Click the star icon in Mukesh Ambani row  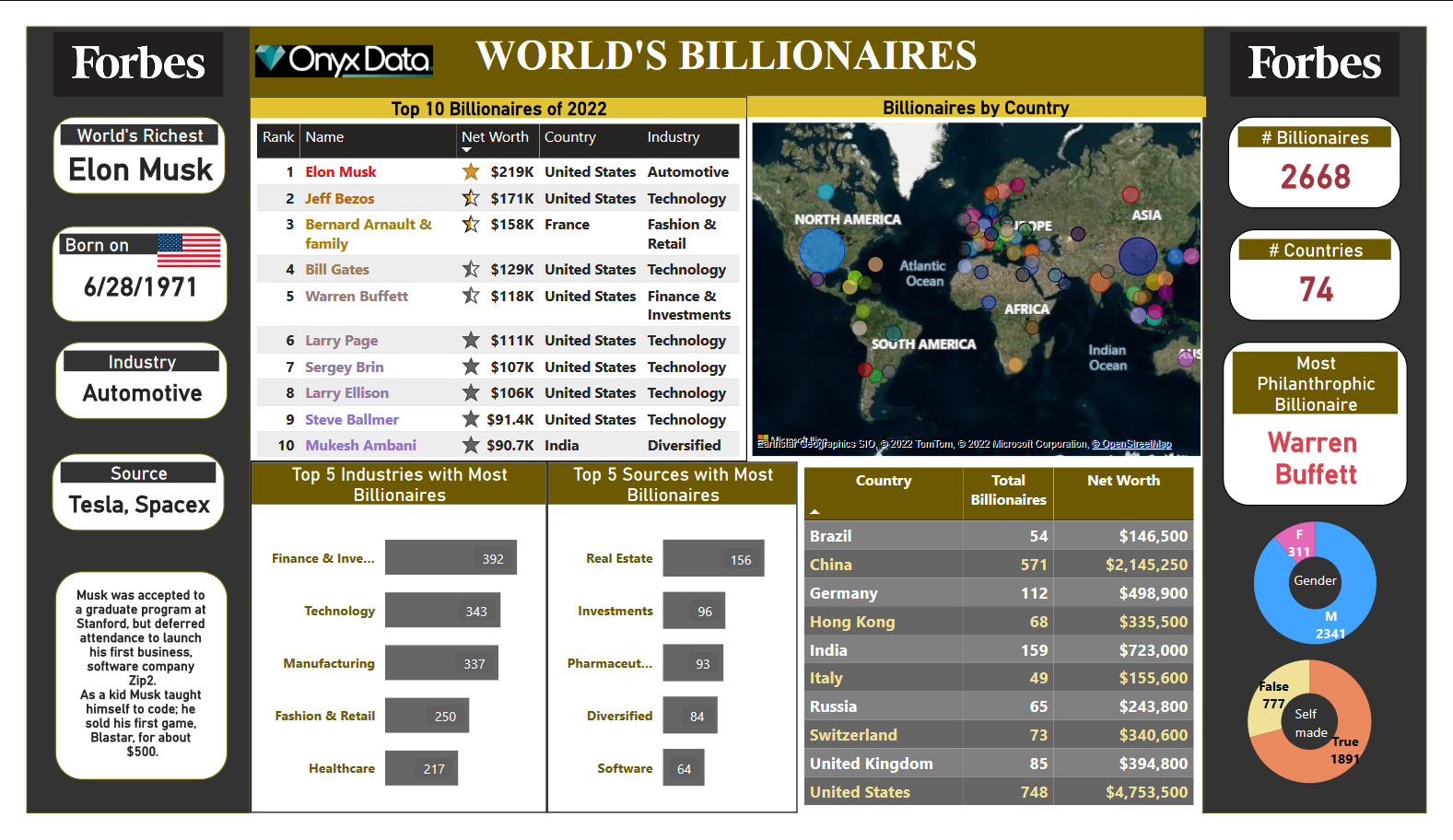[471, 446]
